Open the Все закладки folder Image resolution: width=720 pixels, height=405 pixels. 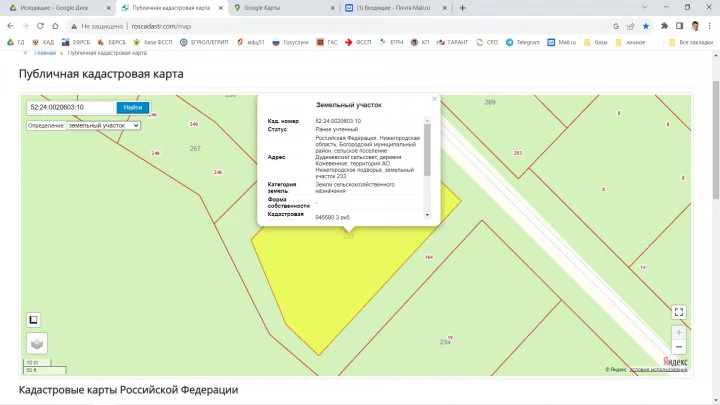(691, 42)
